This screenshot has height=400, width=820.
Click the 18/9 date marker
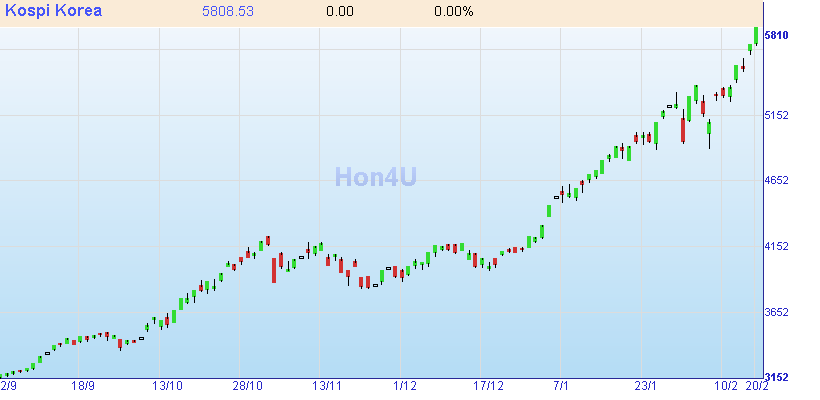83,386
